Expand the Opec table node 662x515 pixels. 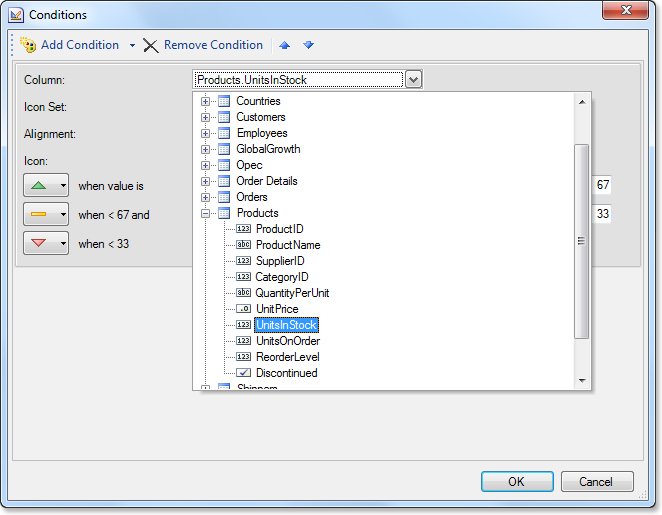point(205,165)
